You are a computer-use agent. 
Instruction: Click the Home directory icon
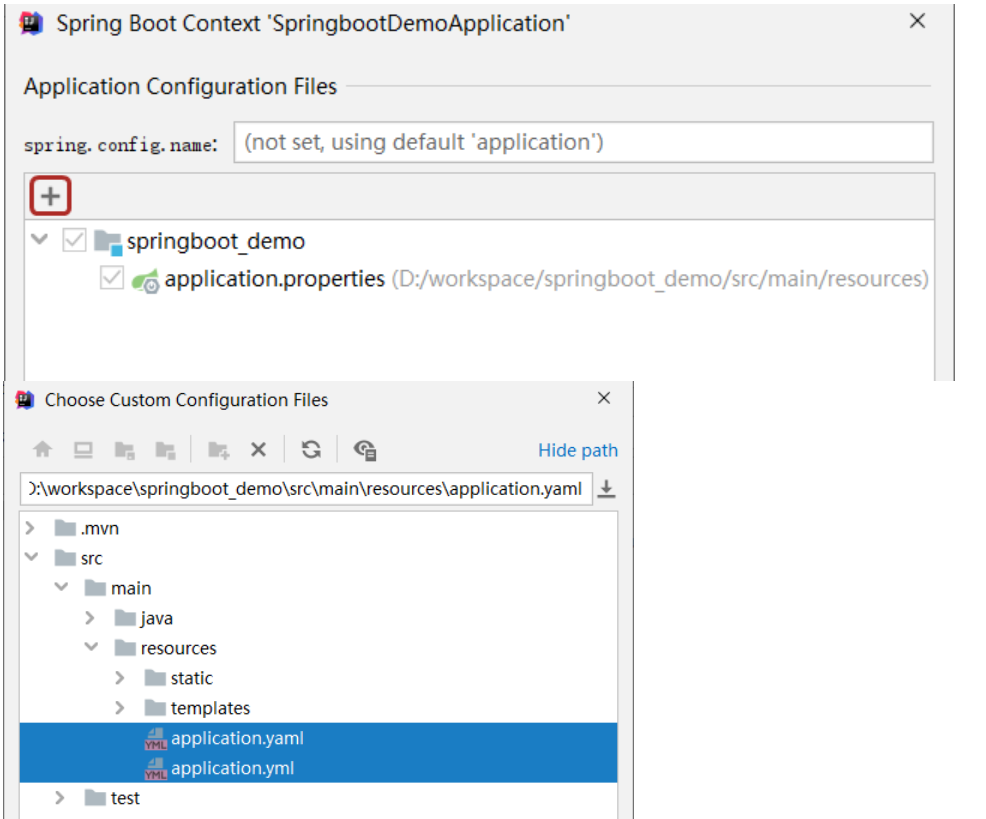(45, 450)
